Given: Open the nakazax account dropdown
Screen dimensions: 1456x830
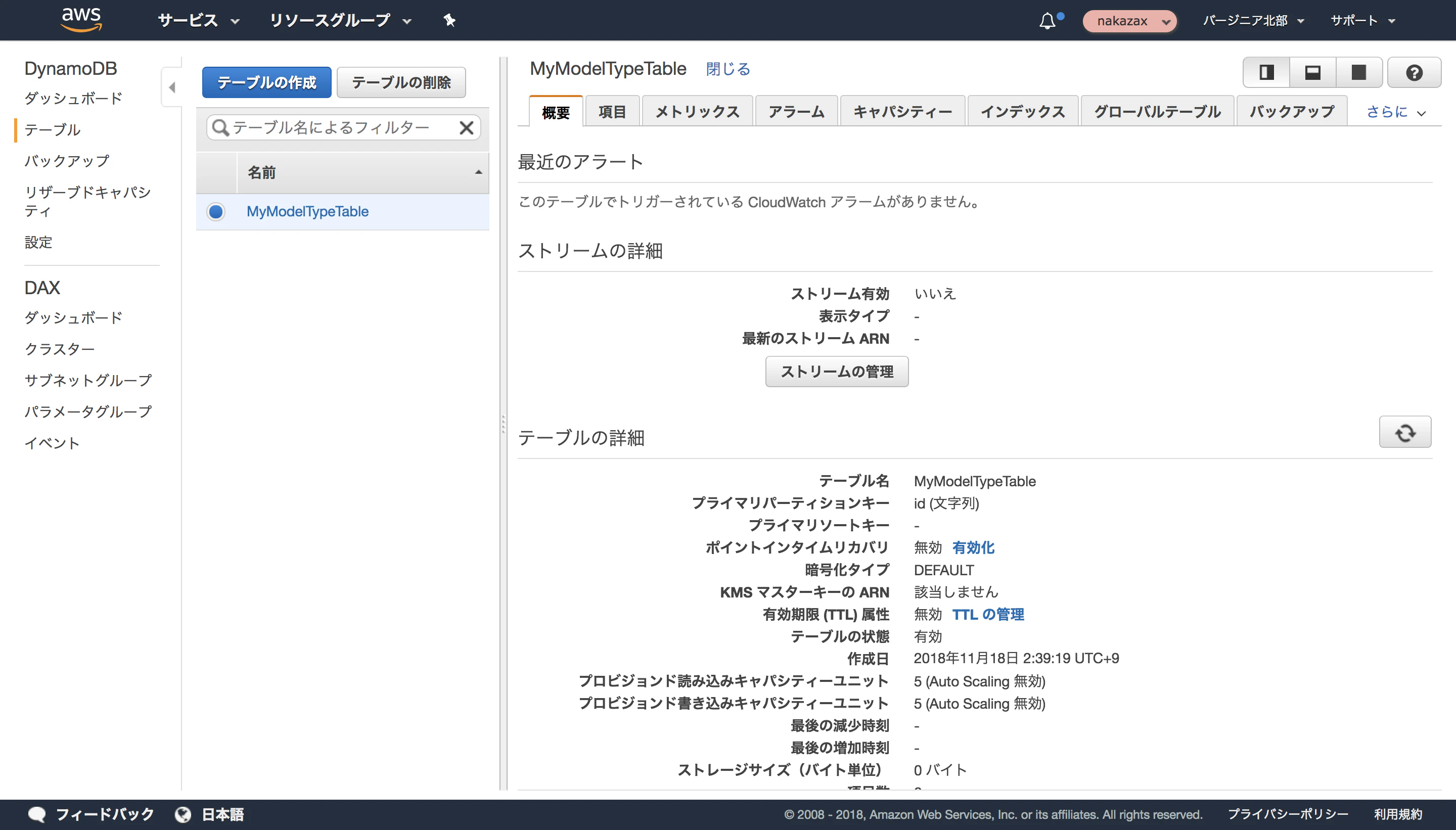Looking at the screenshot, I should pos(1129,21).
